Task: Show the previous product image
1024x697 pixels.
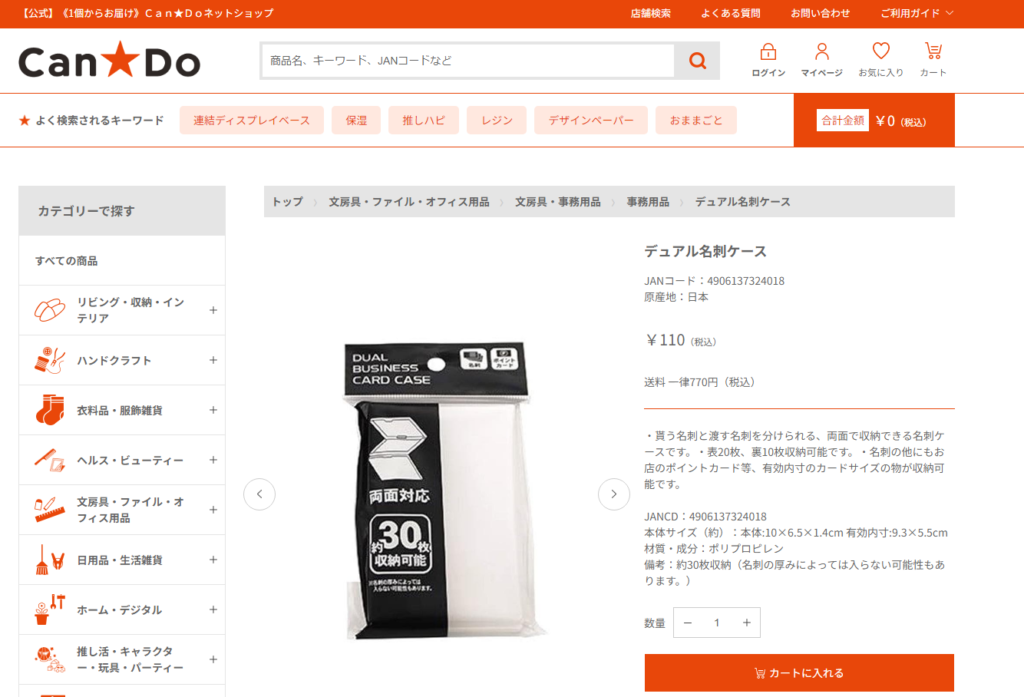Action: pos(259,494)
